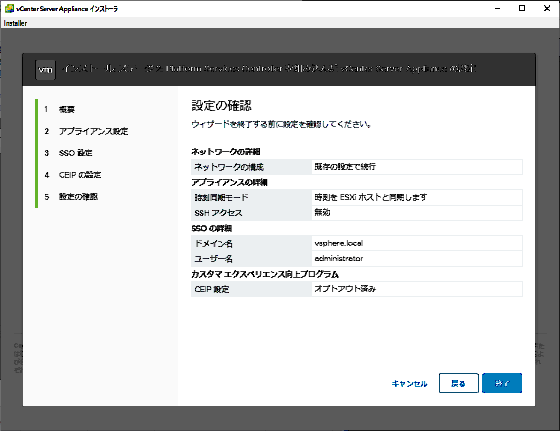560x431 pixels.
Task: Click the カスタマ エクスペリエンス向上プログラム heading
Action: [x=265, y=274]
